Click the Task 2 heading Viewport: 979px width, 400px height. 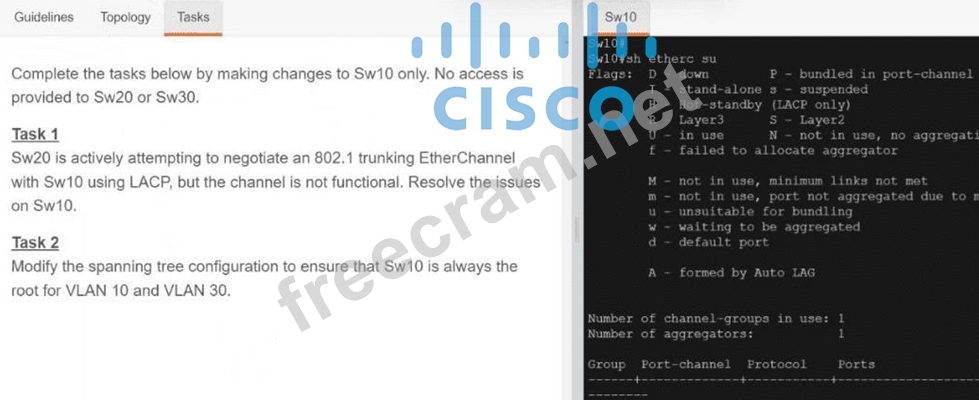coord(35,242)
